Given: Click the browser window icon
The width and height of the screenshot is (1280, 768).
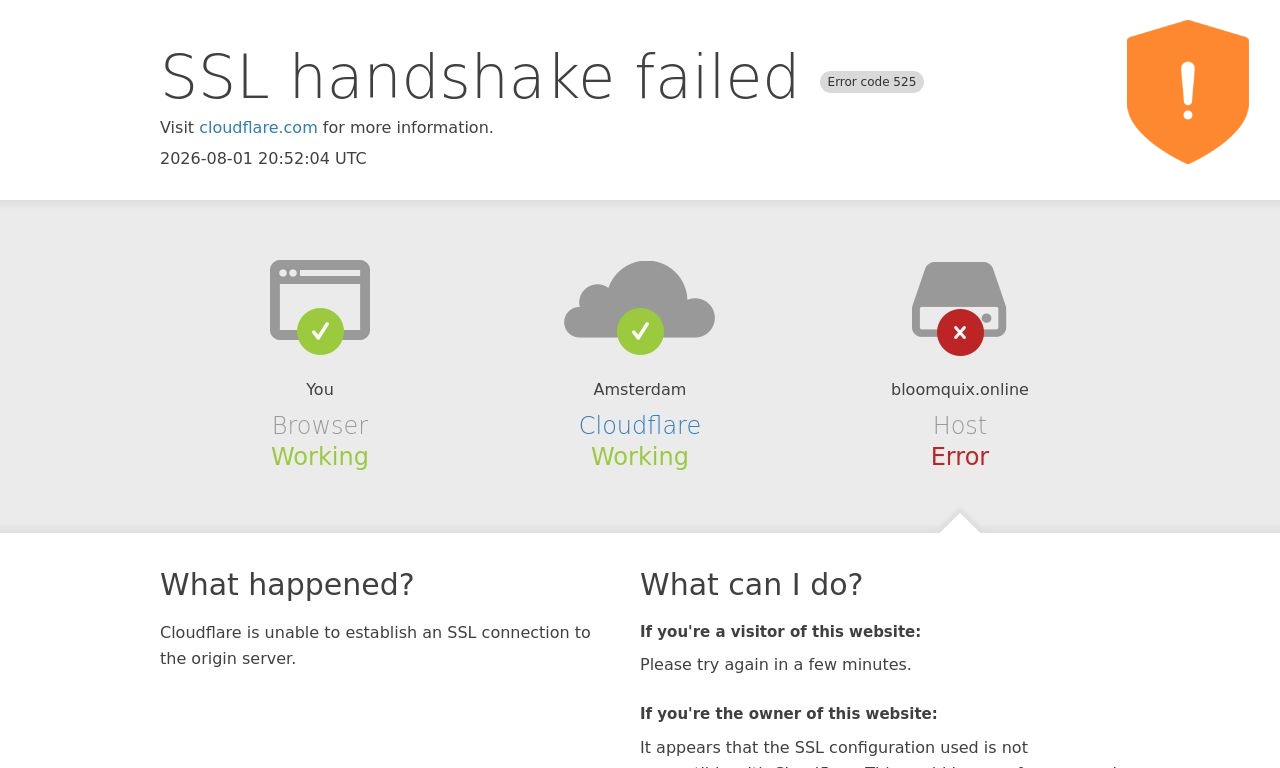Looking at the screenshot, I should (x=320, y=300).
